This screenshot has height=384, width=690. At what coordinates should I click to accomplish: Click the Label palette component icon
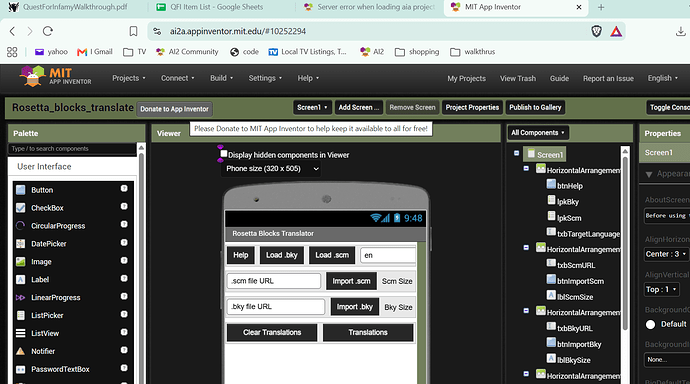tap(21, 280)
